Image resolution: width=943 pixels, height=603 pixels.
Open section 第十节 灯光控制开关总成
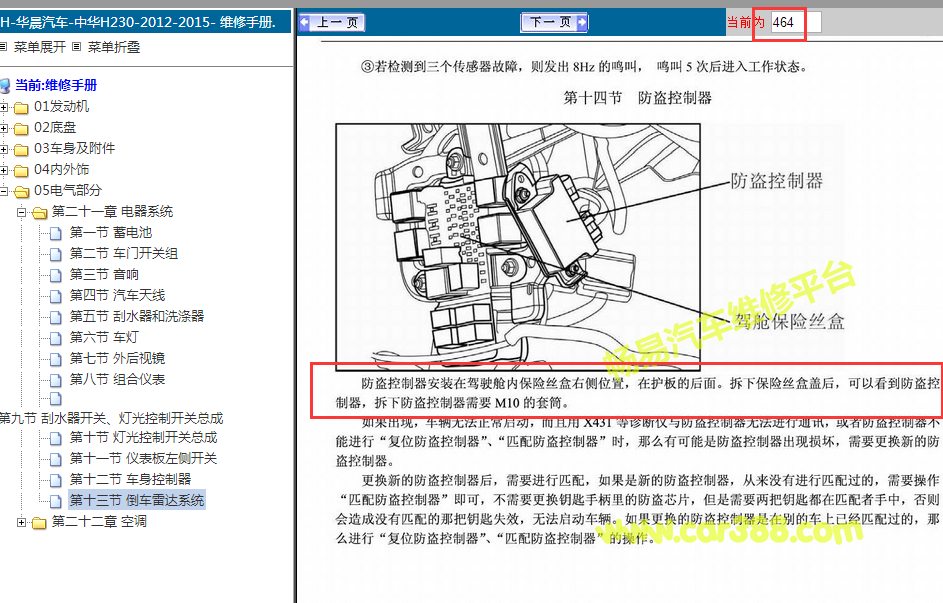click(x=144, y=438)
